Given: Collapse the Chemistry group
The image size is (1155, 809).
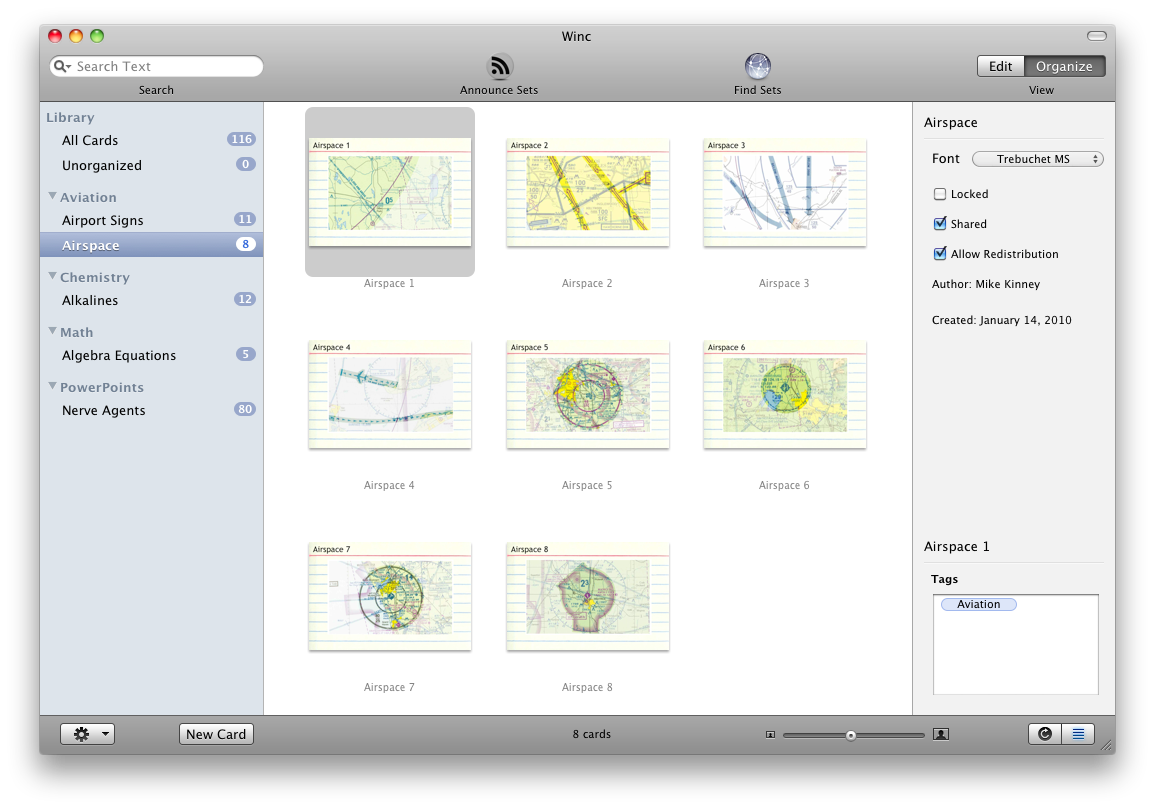Looking at the screenshot, I should pyautogui.click(x=52, y=276).
